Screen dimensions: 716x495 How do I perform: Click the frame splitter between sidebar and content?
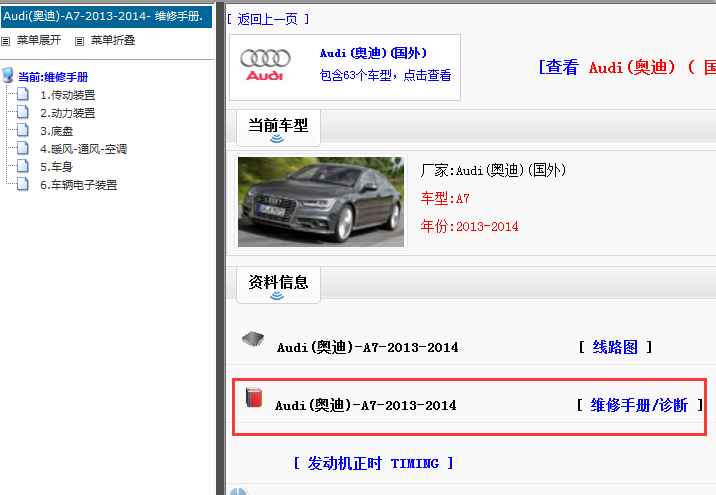pyautogui.click(x=220, y=249)
